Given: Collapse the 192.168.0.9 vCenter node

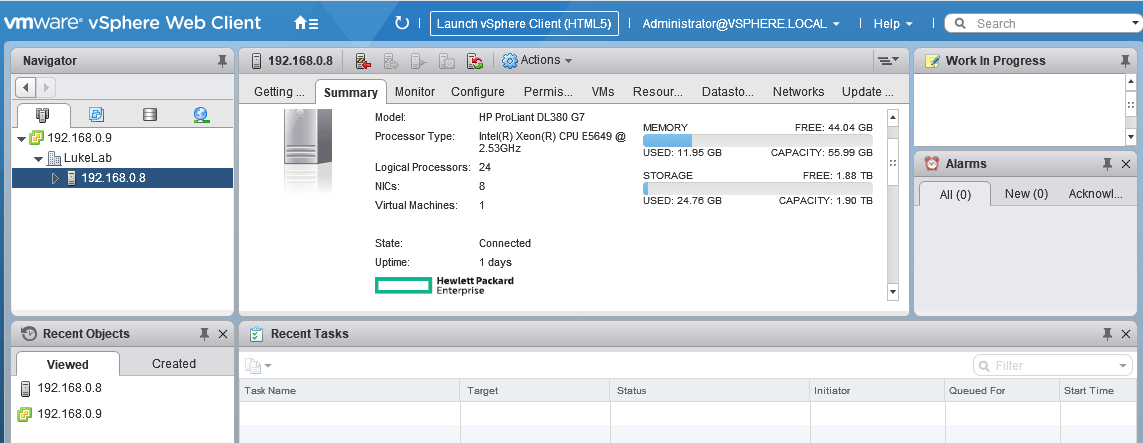Looking at the screenshot, I should point(21,138).
